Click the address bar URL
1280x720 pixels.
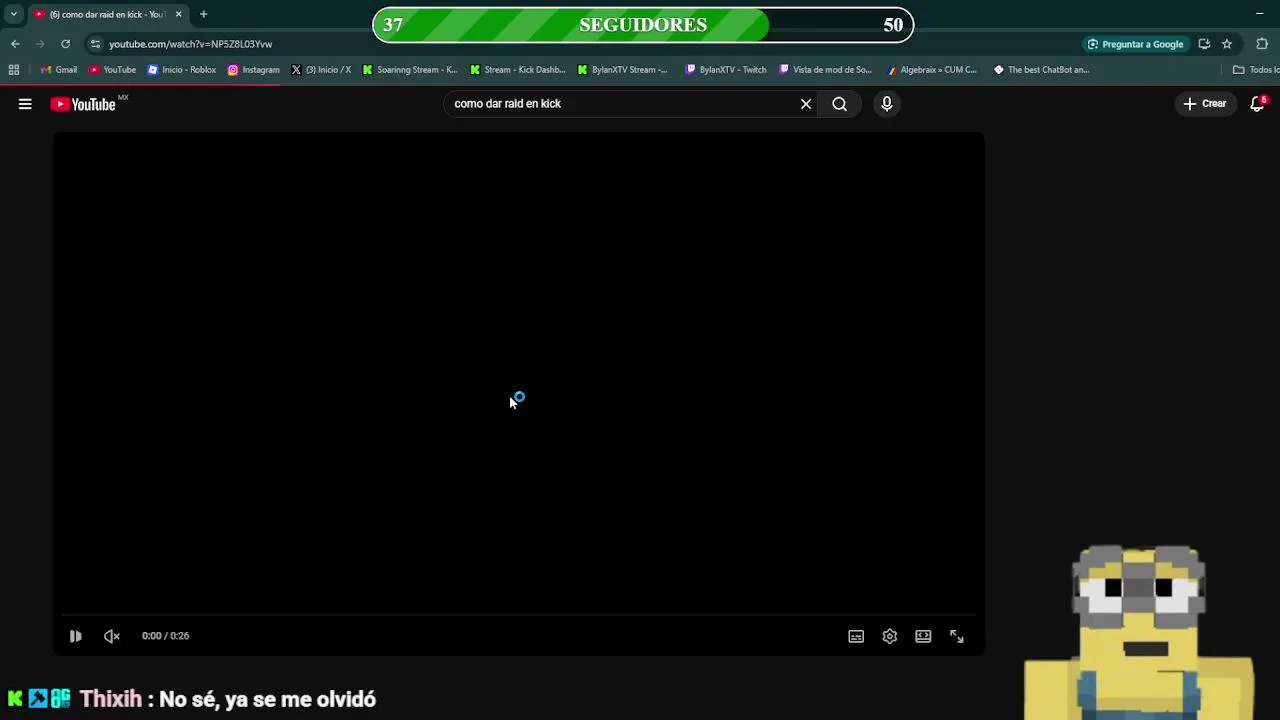[190, 44]
